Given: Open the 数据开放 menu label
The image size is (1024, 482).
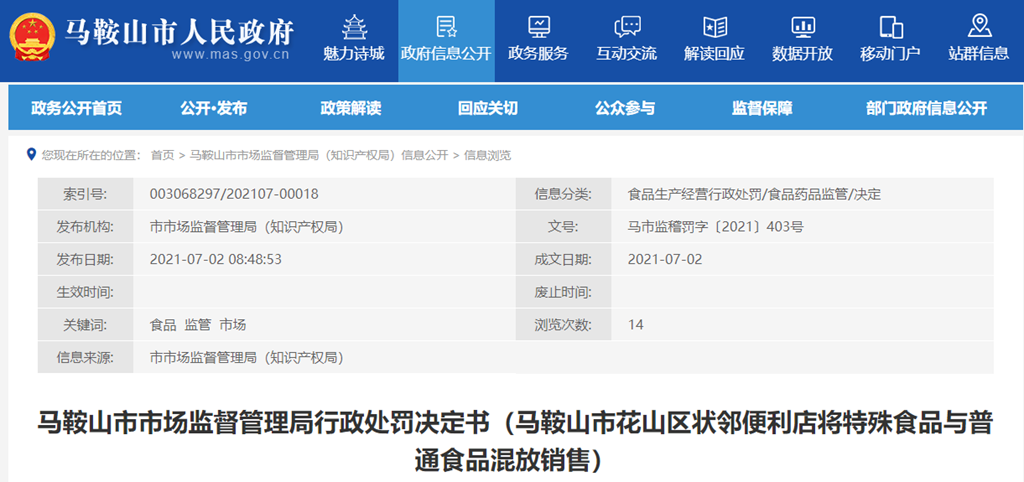Looking at the screenshot, I should tap(803, 54).
